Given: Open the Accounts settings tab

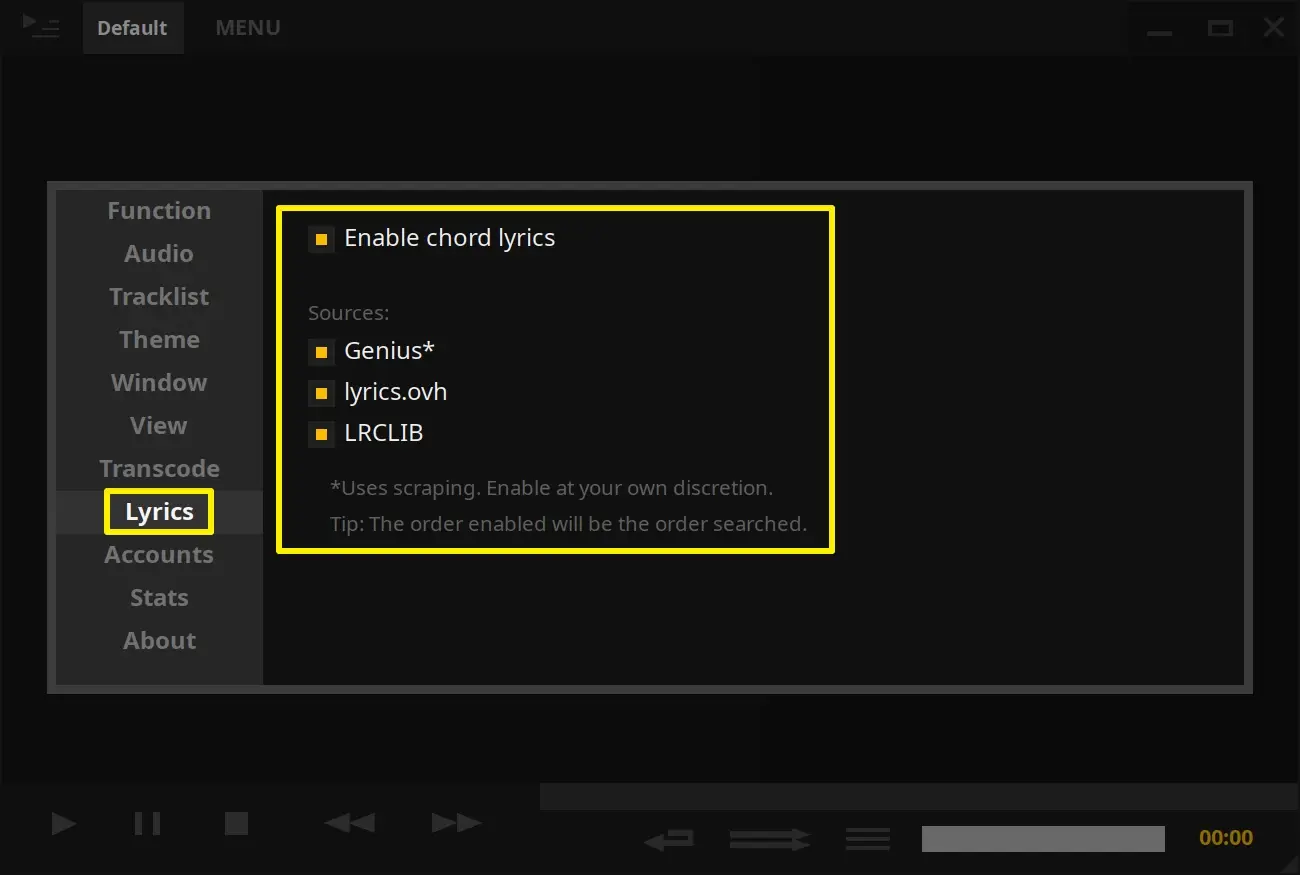Looking at the screenshot, I should (x=159, y=555).
